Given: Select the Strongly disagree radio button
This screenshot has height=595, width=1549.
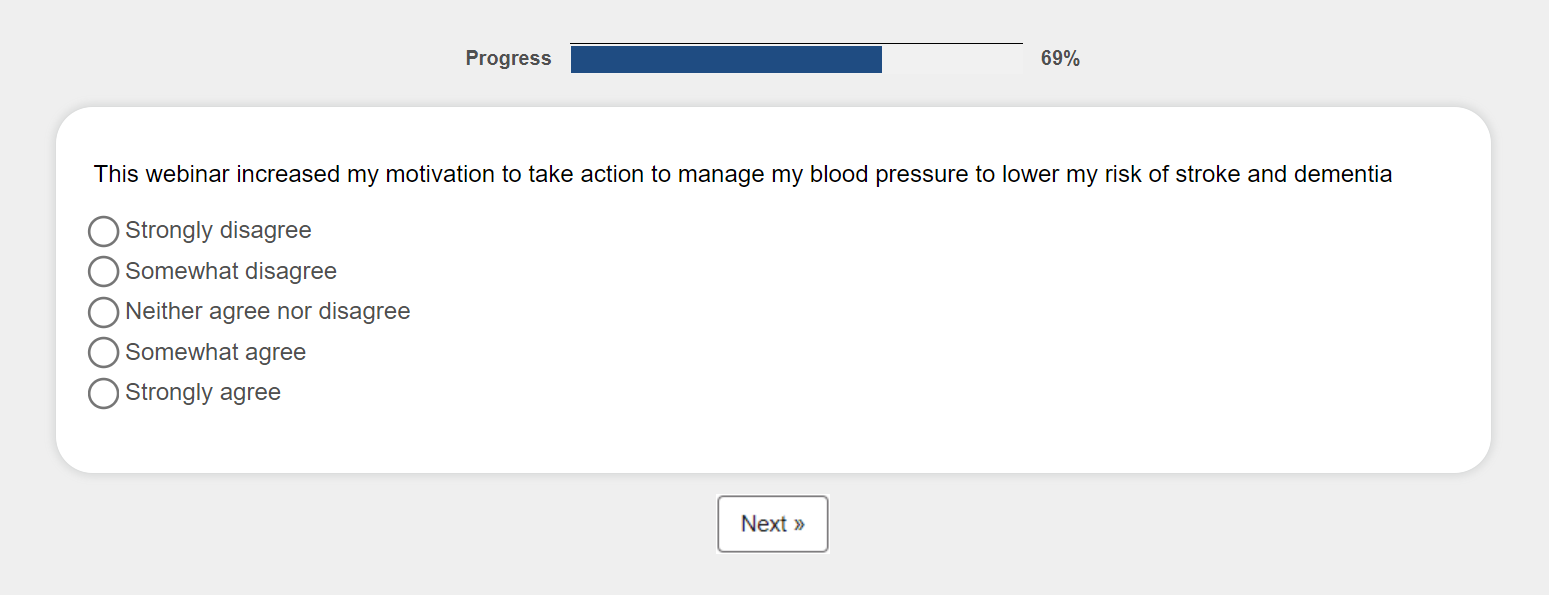Looking at the screenshot, I should (x=103, y=231).
